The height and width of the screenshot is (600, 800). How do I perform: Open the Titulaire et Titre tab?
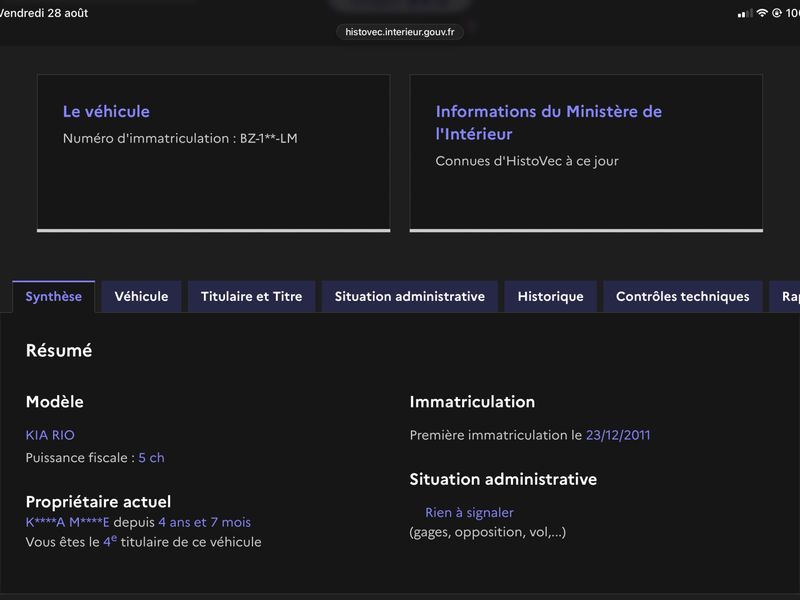252,296
